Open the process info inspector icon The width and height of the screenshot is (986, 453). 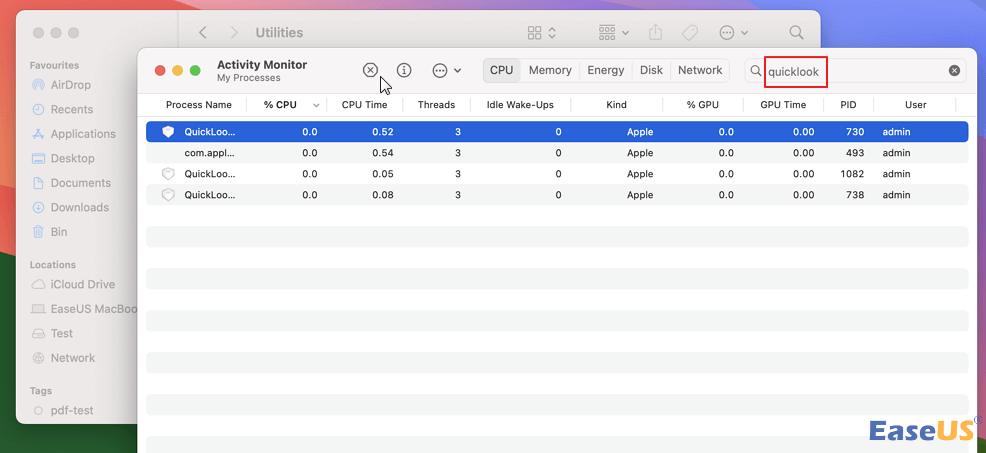(404, 70)
